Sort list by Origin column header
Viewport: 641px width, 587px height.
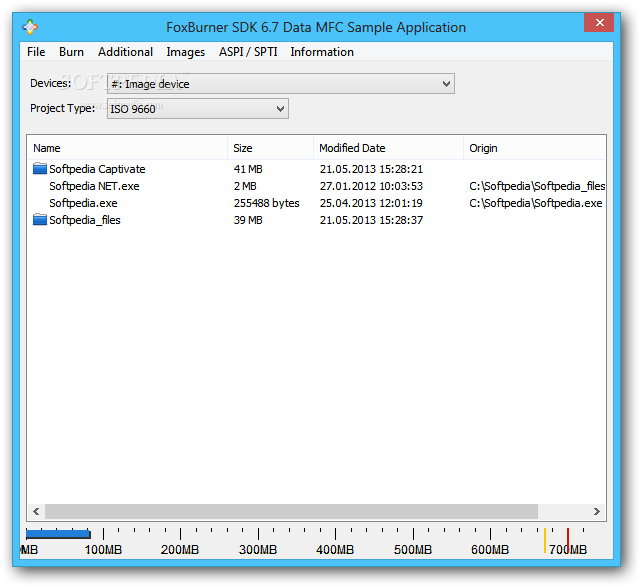click(534, 148)
